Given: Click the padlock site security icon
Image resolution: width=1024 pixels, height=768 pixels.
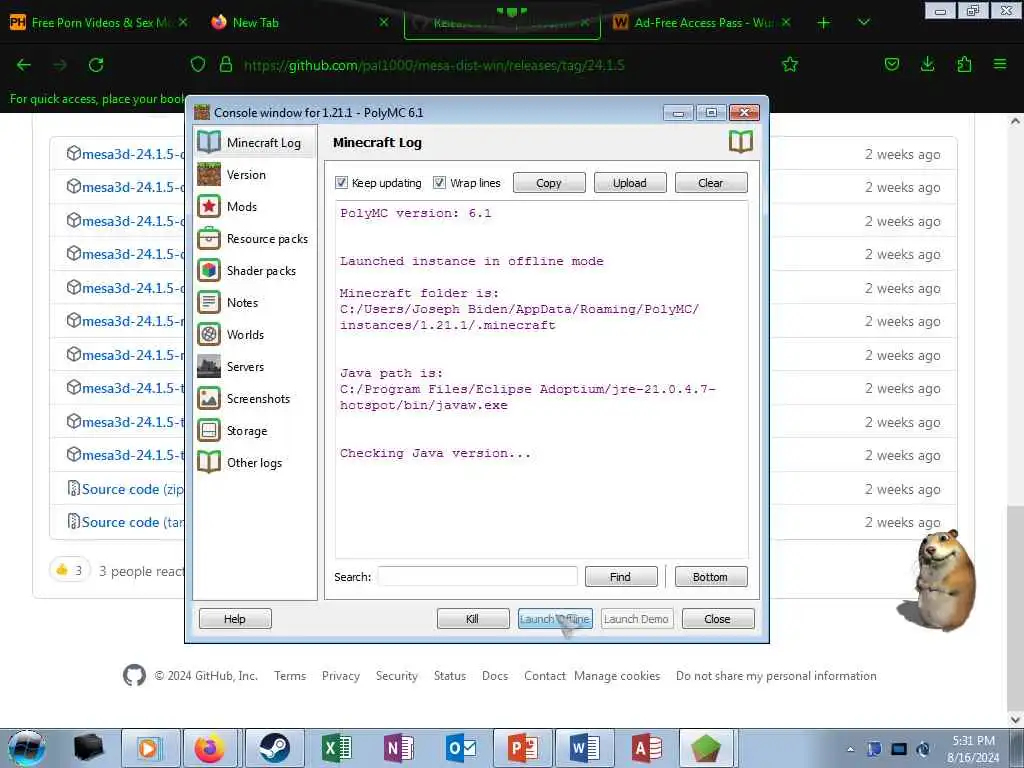Looking at the screenshot, I should pos(226,65).
